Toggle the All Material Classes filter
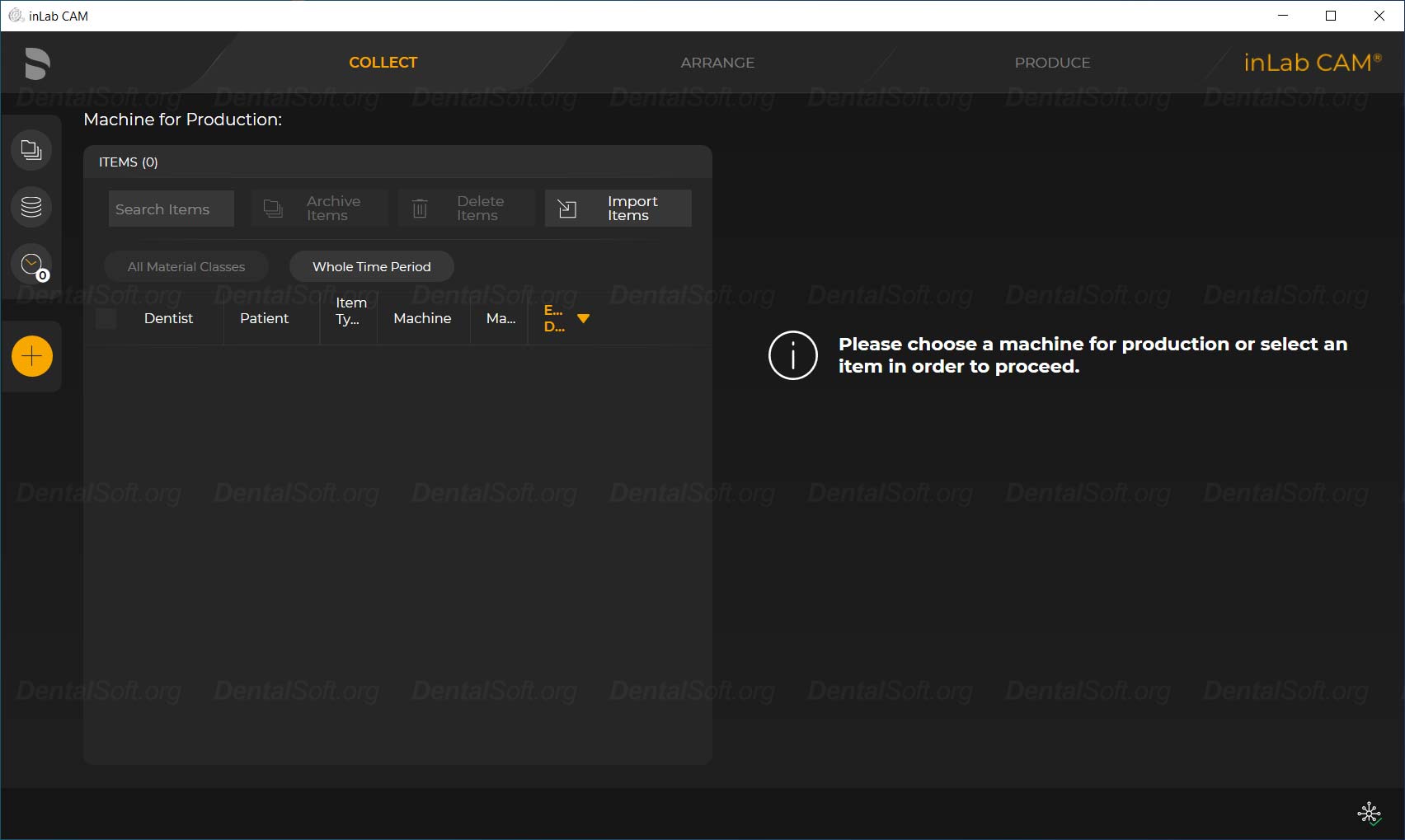1405x840 pixels. click(186, 266)
